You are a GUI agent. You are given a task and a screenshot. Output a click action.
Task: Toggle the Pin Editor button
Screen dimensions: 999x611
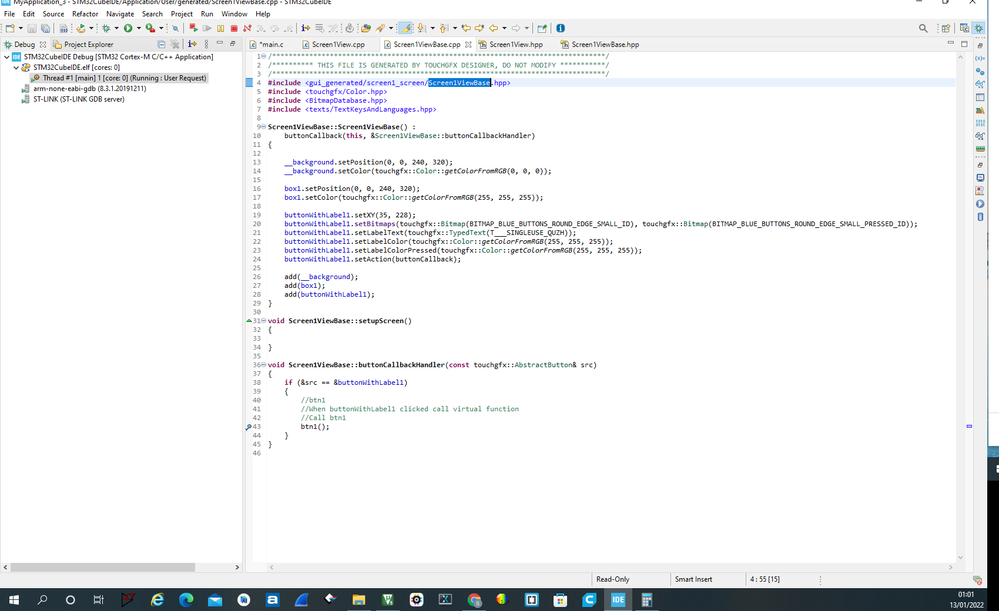[x=542, y=28]
